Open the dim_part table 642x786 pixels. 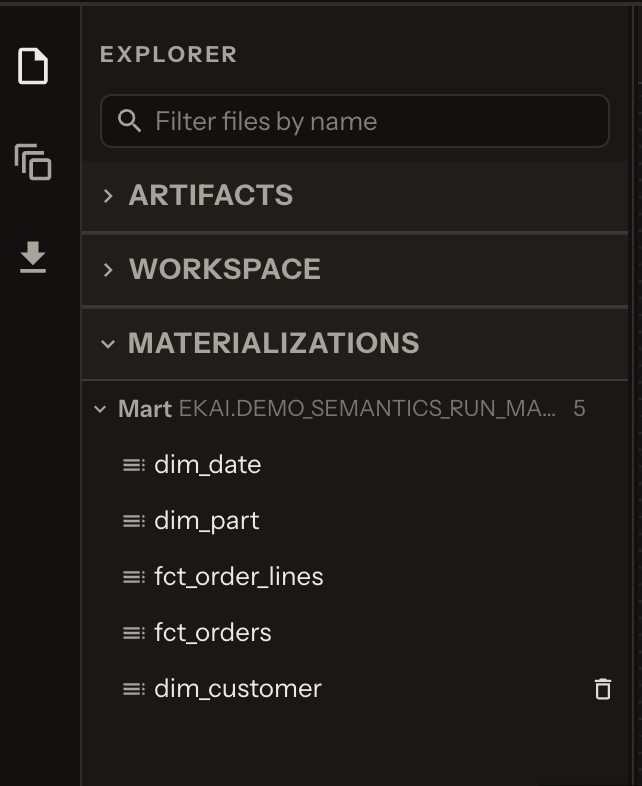pos(206,521)
